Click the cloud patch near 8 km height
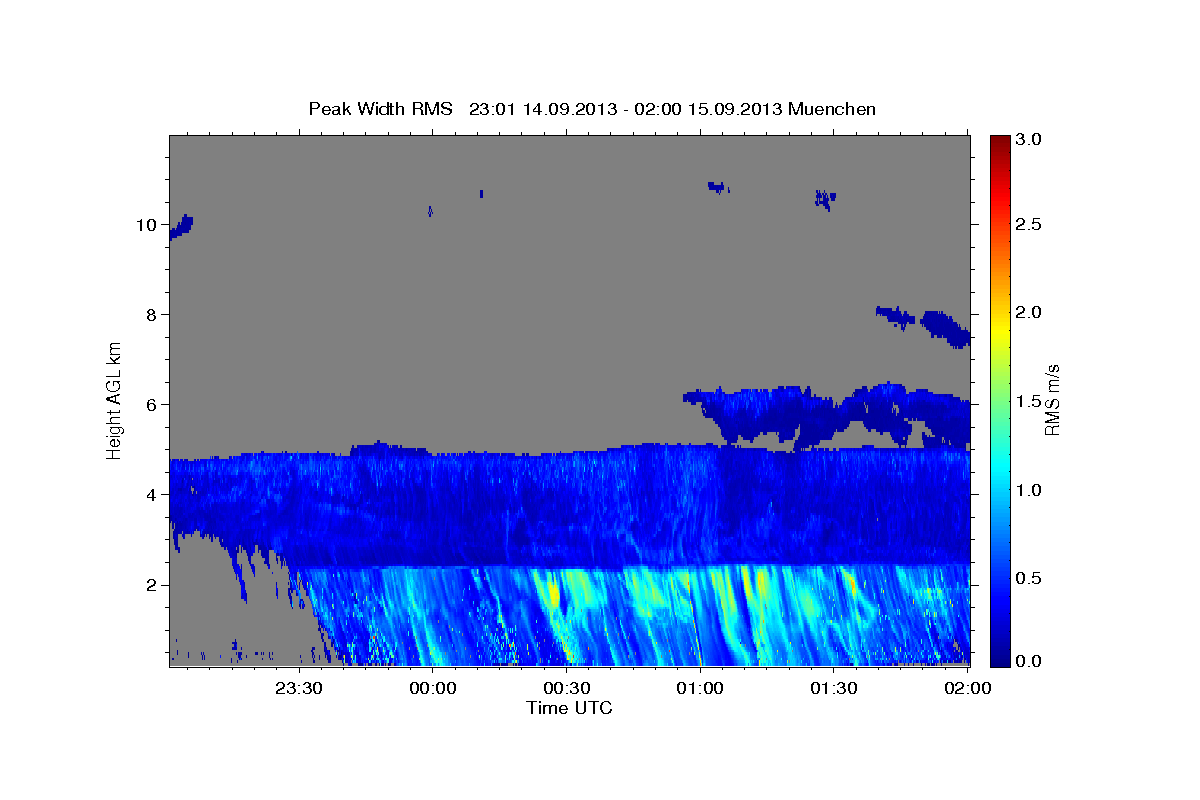This screenshot has height=800, width=1200. point(924,325)
